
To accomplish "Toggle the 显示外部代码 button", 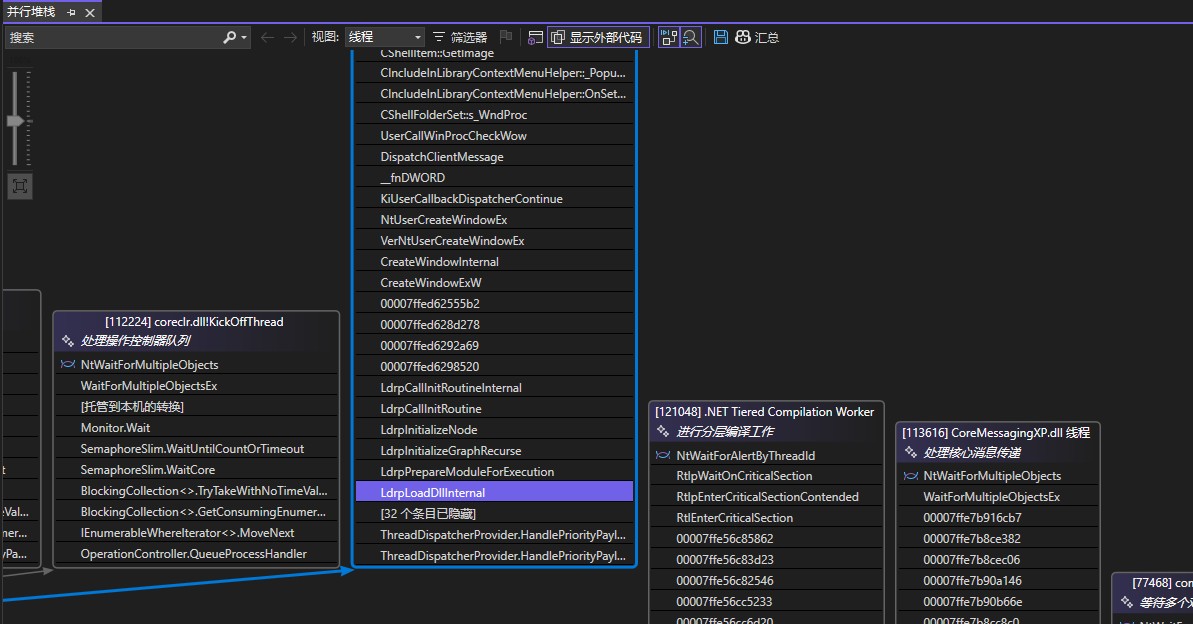I will click(x=597, y=37).
